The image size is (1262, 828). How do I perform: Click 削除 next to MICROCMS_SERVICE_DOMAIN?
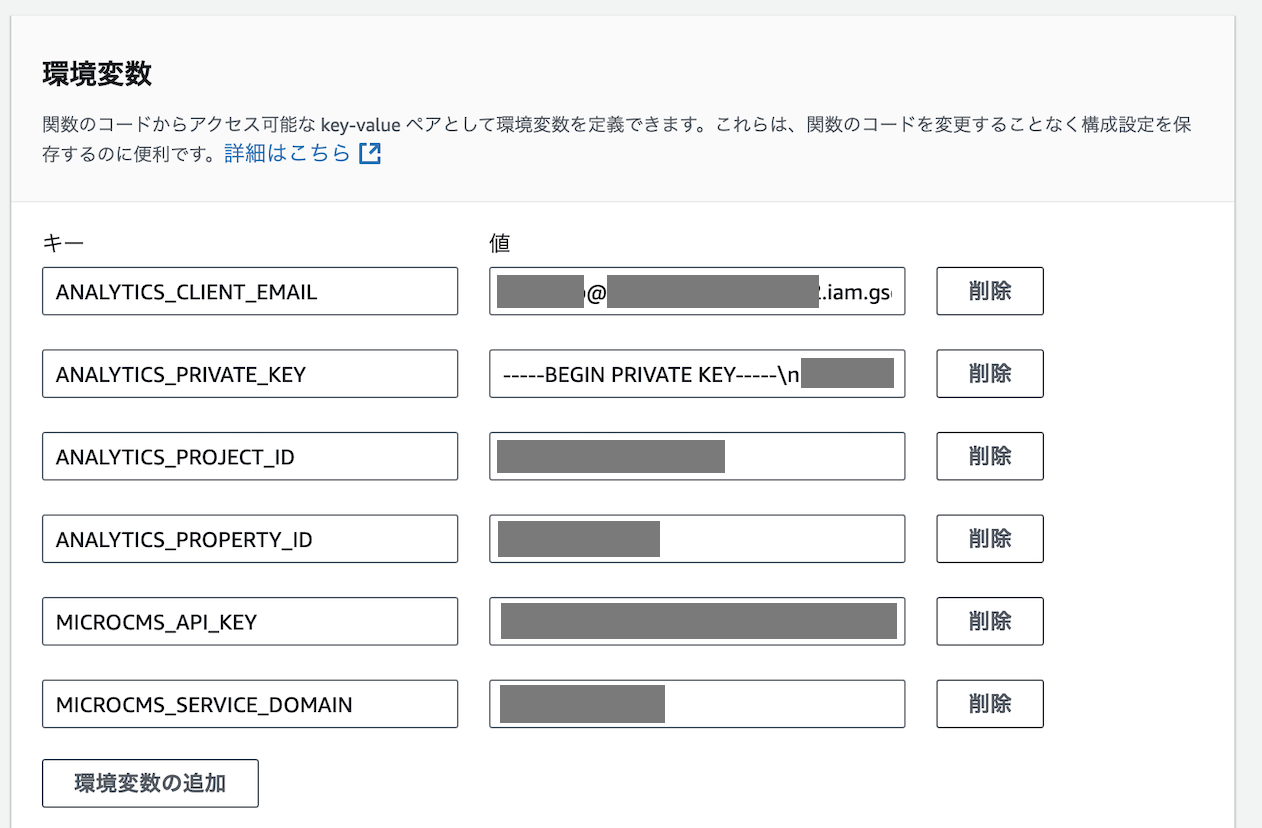[x=989, y=704]
